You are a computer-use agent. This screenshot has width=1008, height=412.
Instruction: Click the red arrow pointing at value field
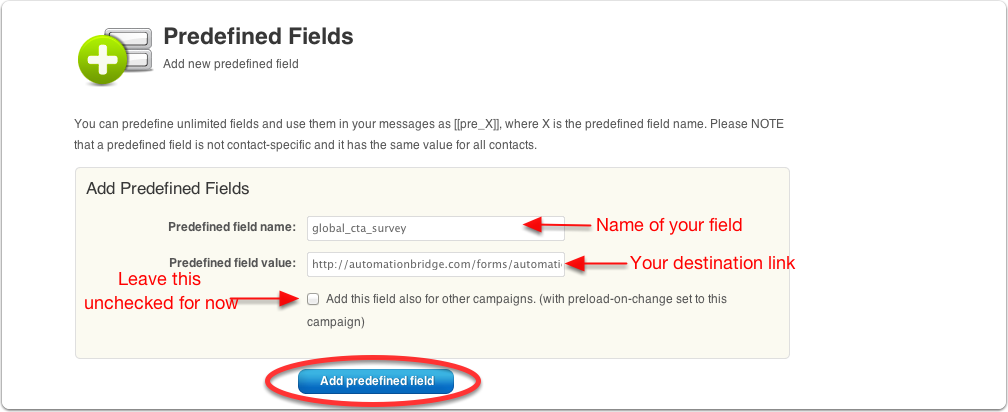tap(595, 263)
